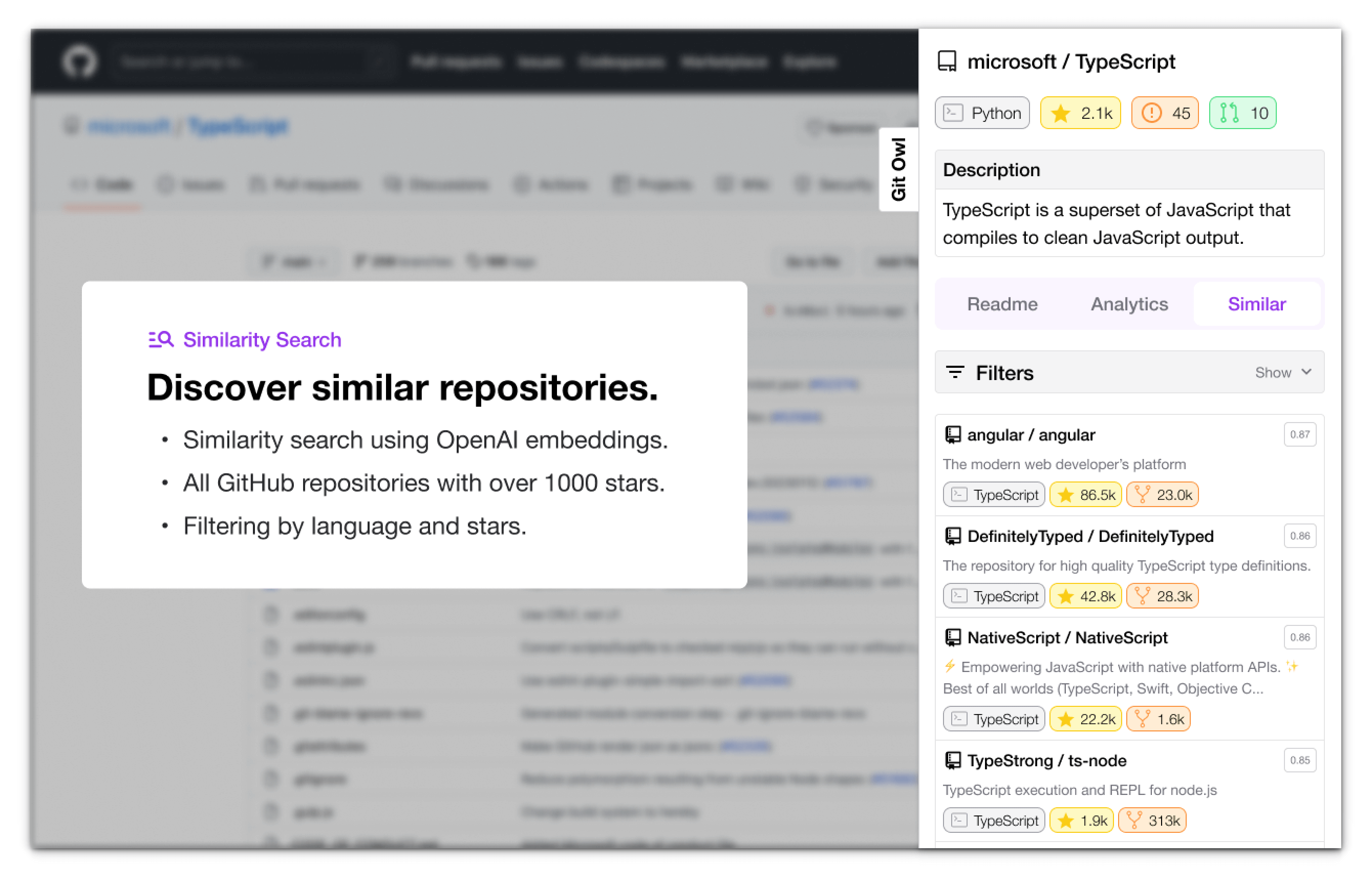Click the 10 pull requests badge

click(x=1242, y=113)
